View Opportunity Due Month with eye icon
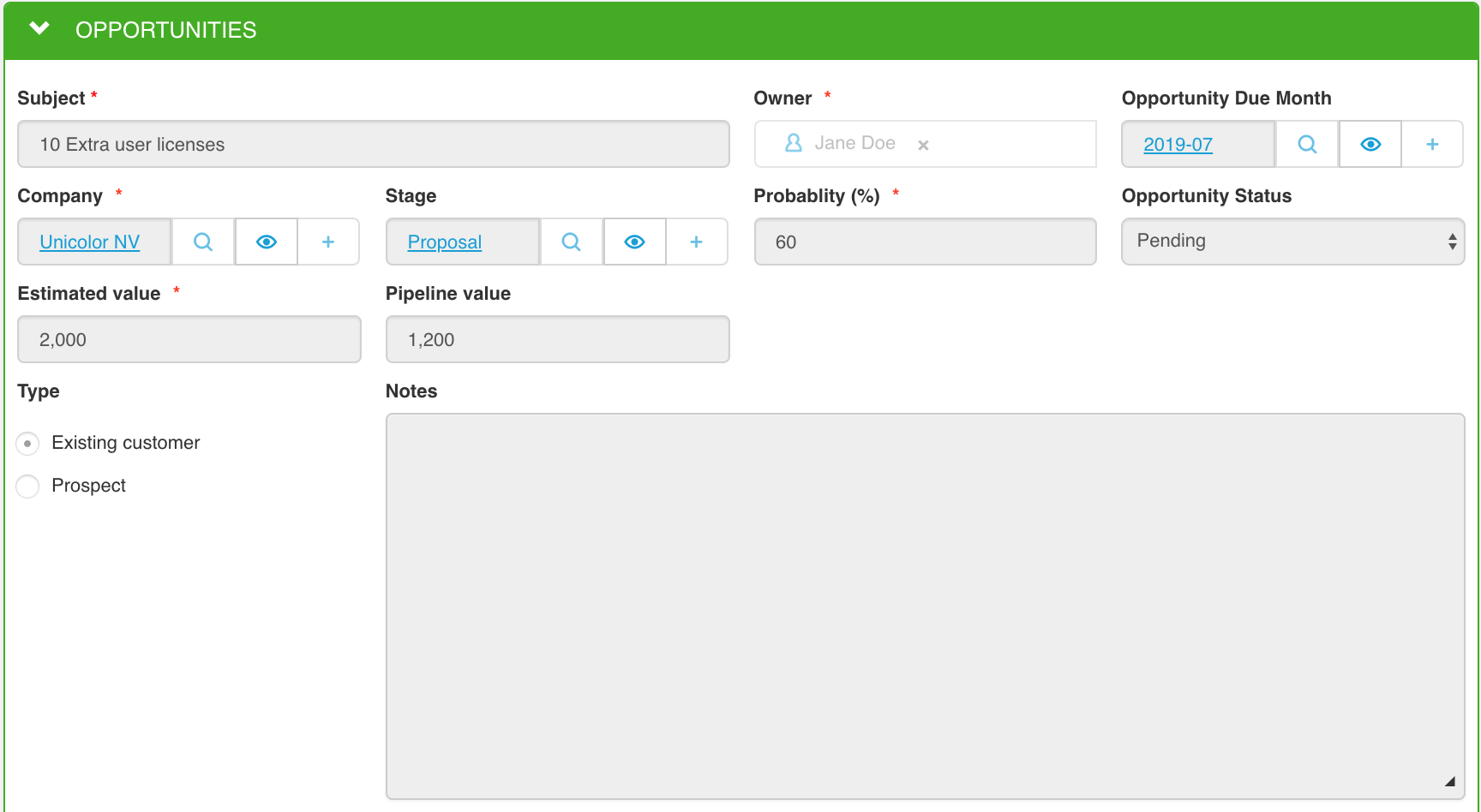This screenshot has width=1481, height=812. click(1370, 144)
